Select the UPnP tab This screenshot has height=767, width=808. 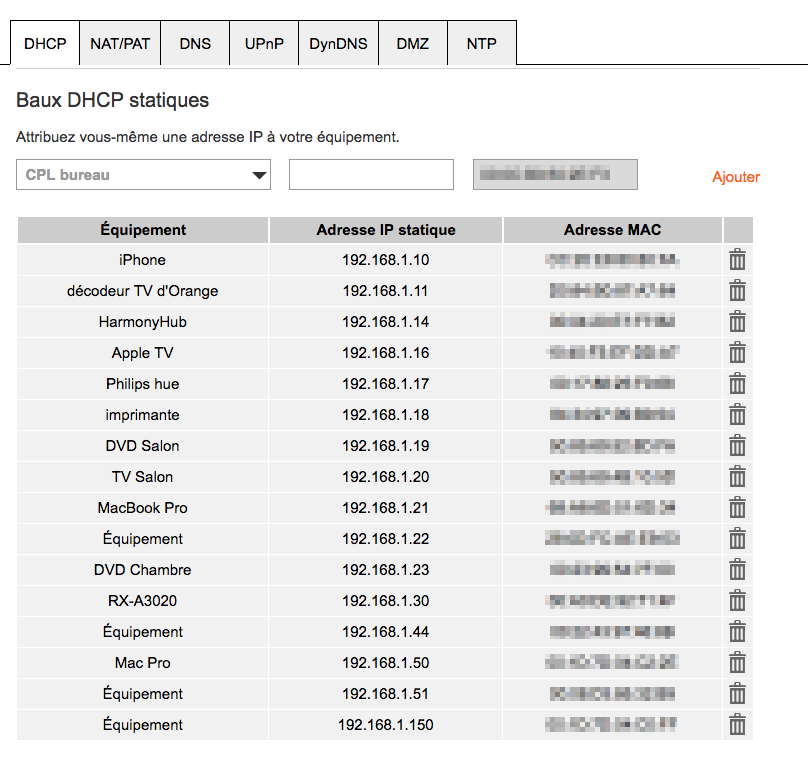click(264, 44)
